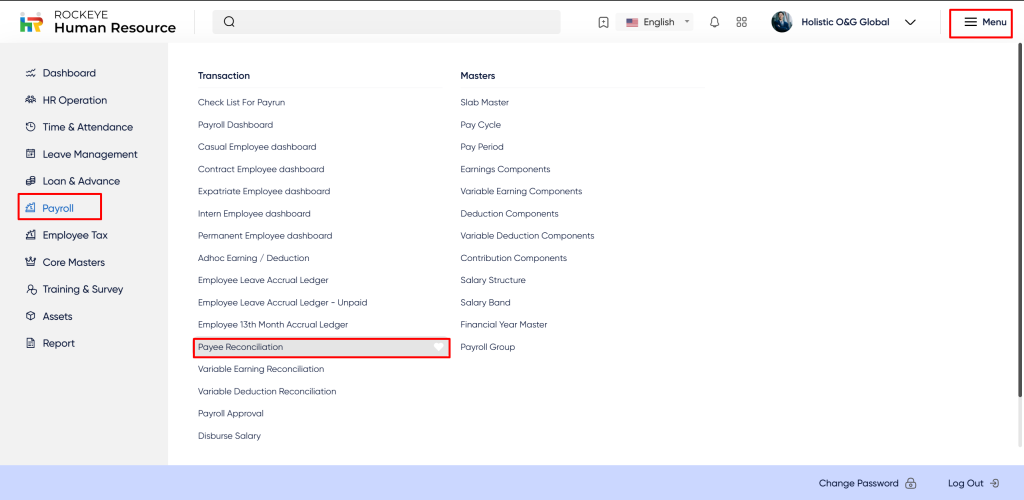Open the English language dropdown
1024x500 pixels.
click(657, 22)
